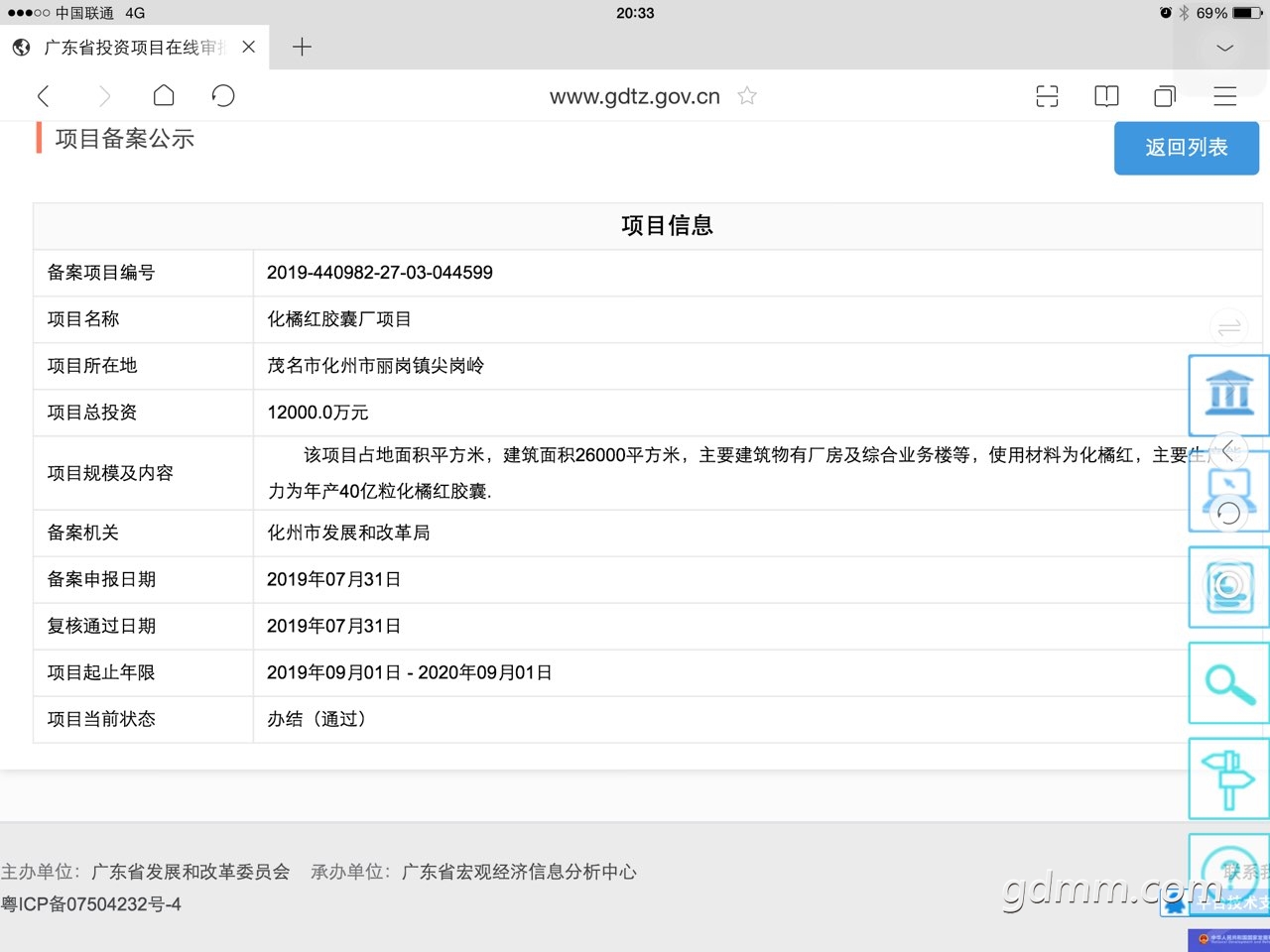Tap the floating round home-button overlay
This screenshot has height=952, width=1270.
point(1229,585)
